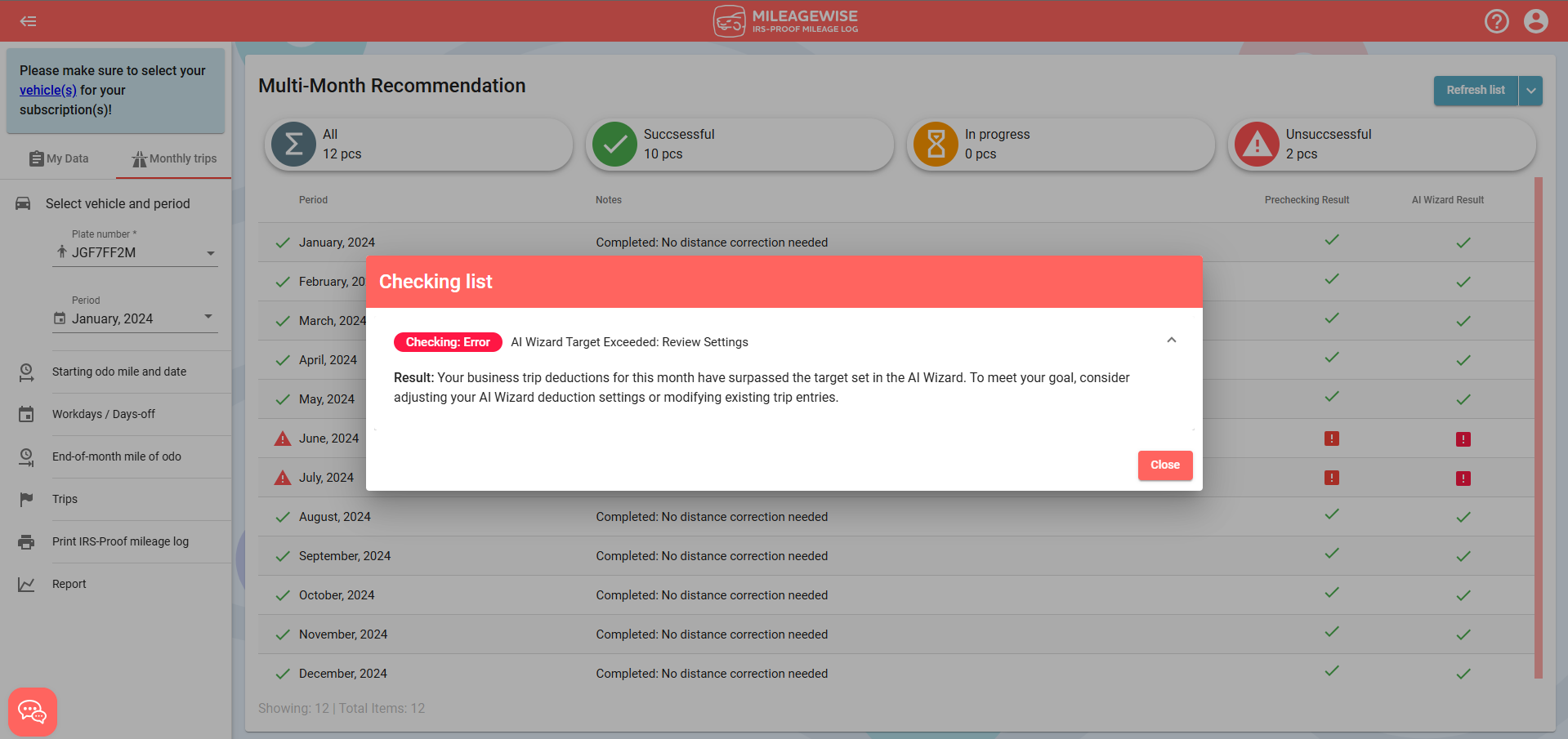Click July 2024 AI Wizard error icon

tap(1463, 479)
